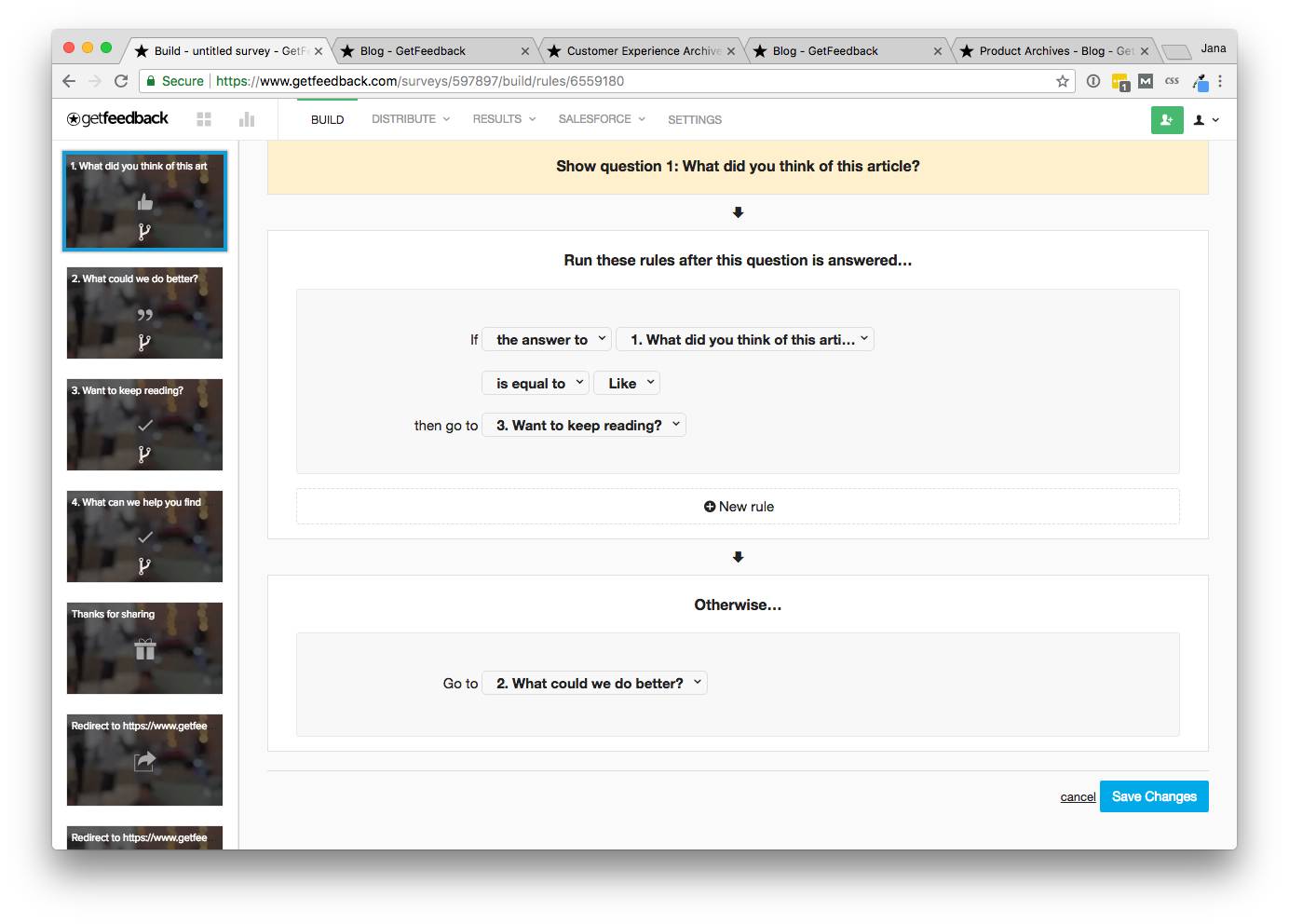The image size is (1289, 924).
Task: Click the yellow extension icon with badge
Action: tap(1120, 82)
